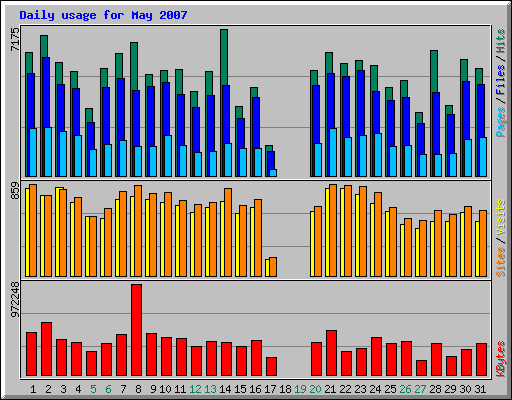Click day label 4 on the x-axis
Image resolution: width=512 pixels, height=400 pixels.
click(78, 389)
